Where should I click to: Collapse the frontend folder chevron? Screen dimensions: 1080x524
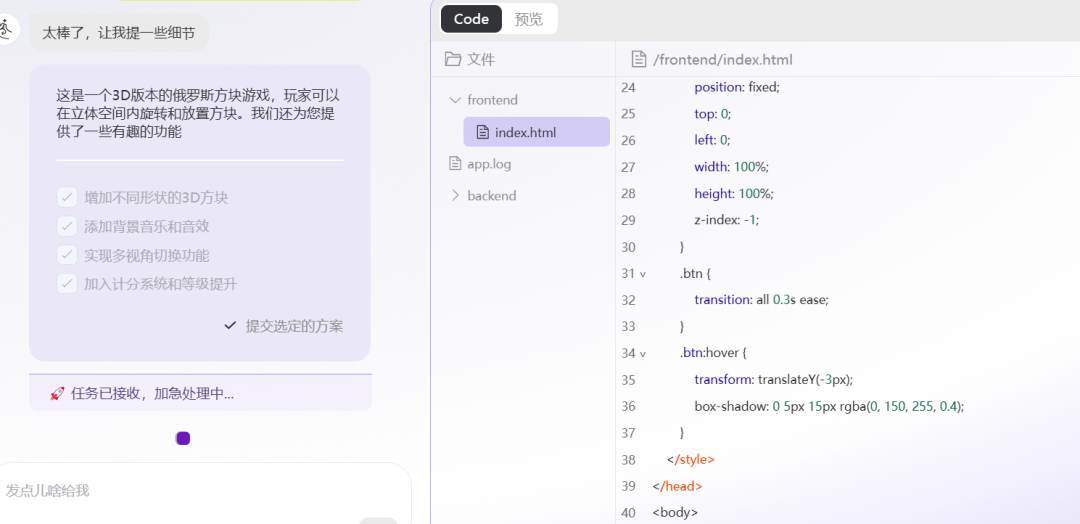click(x=455, y=100)
